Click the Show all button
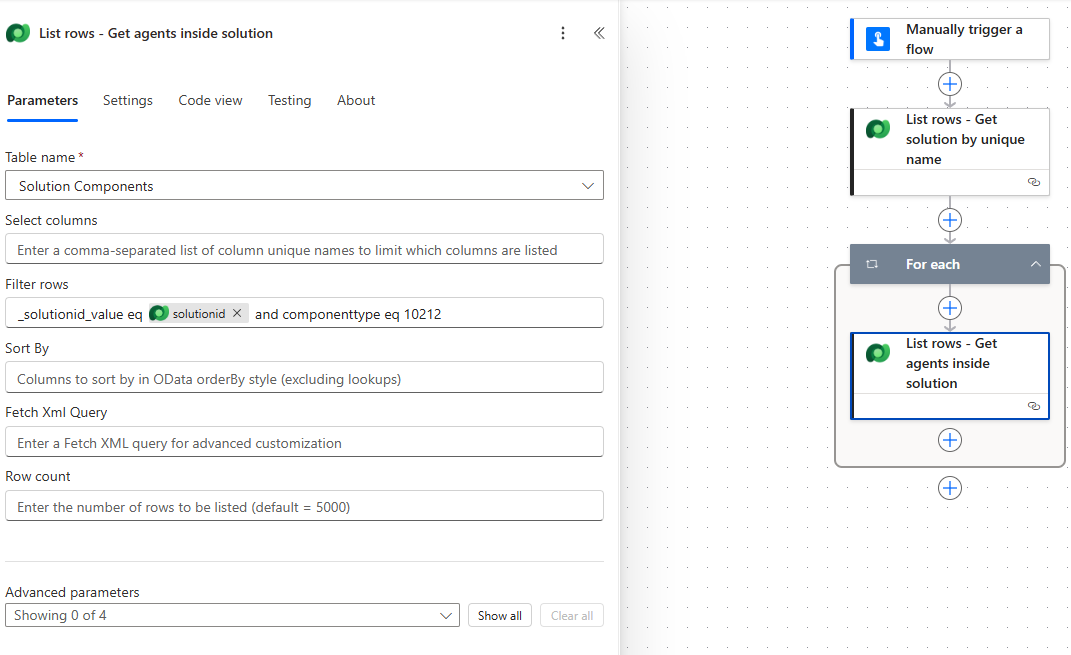Viewport: 1071px width, 655px height. click(x=499, y=615)
